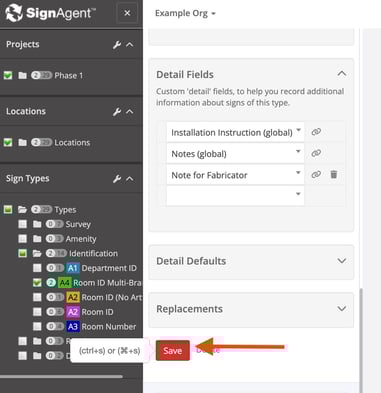Image resolution: width=381 pixels, height=393 pixels.
Task: Toggle the Room Number checkbox
Action: tap(37, 327)
